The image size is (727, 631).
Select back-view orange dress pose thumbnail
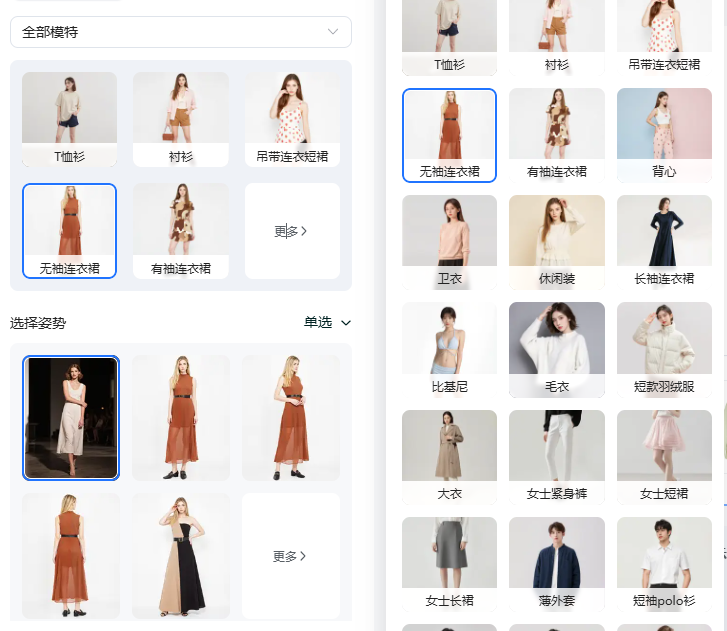pos(71,556)
